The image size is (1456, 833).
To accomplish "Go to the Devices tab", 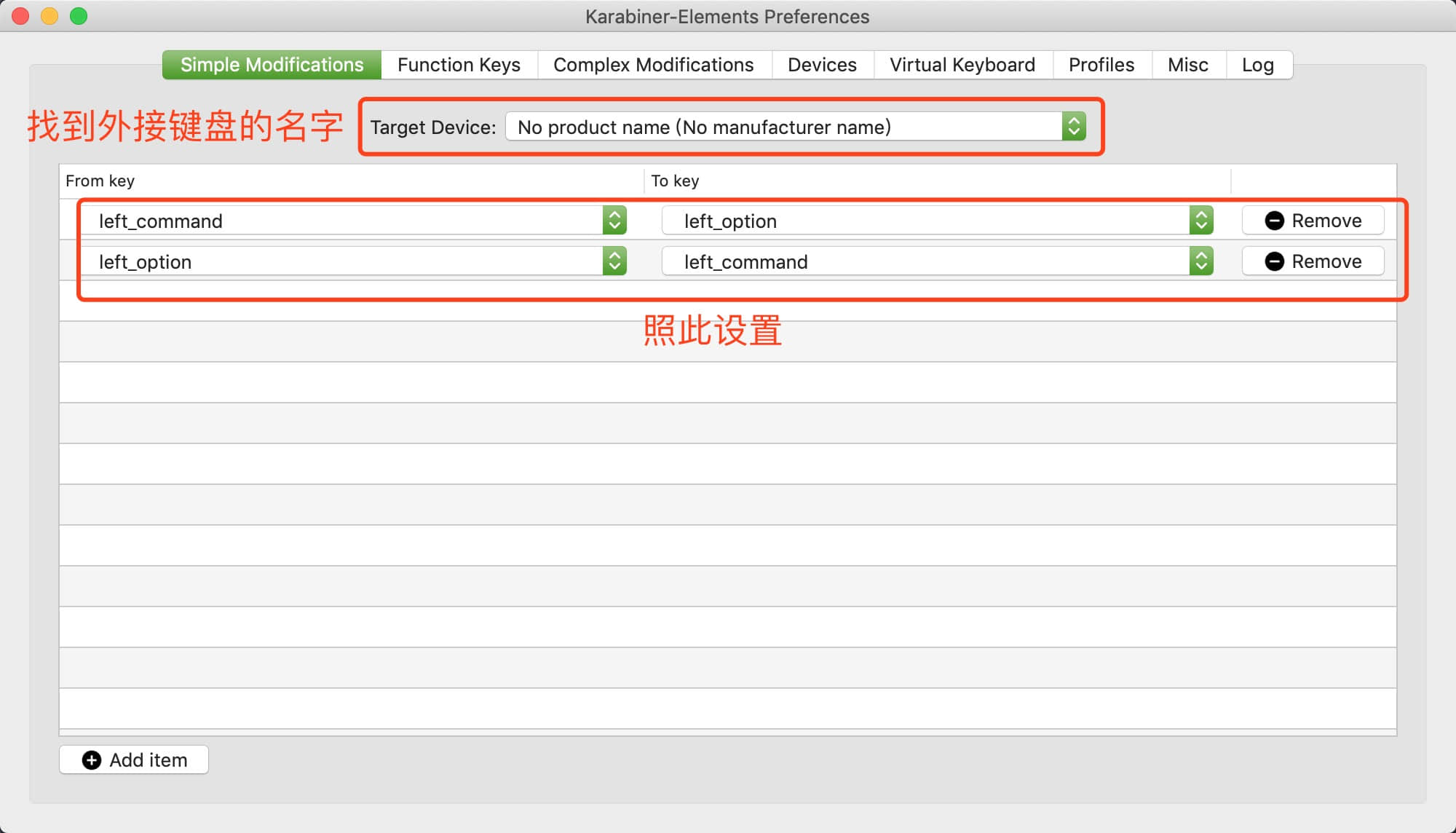I will click(x=822, y=65).
